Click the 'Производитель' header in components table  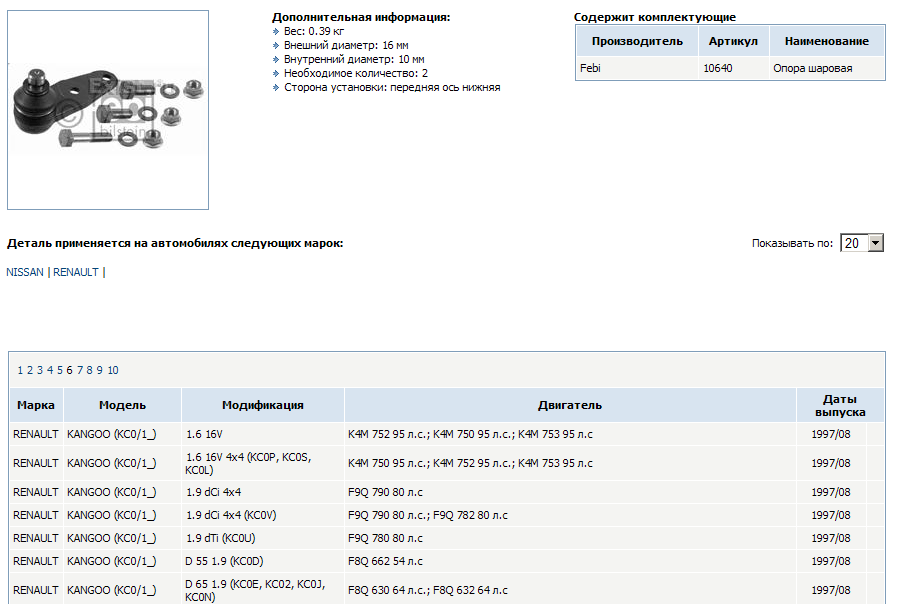coord(637,41)
